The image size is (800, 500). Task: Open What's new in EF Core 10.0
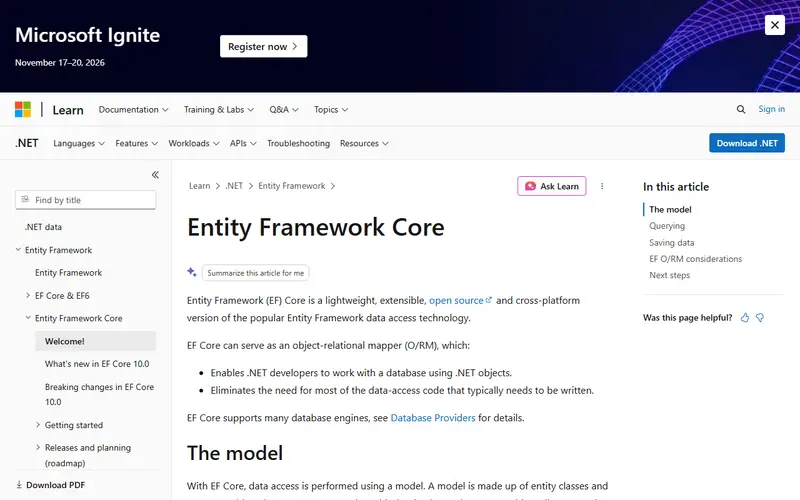(97, 364)
